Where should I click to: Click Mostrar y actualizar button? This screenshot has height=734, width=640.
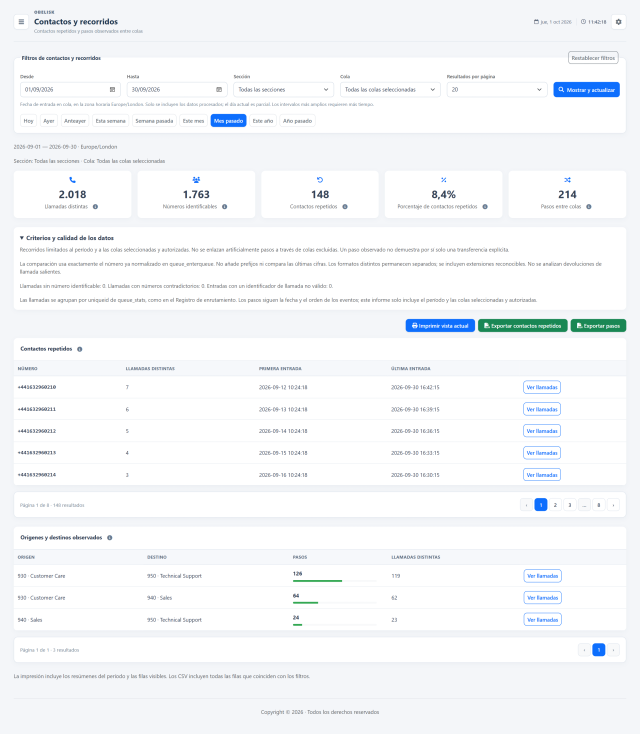586,90
